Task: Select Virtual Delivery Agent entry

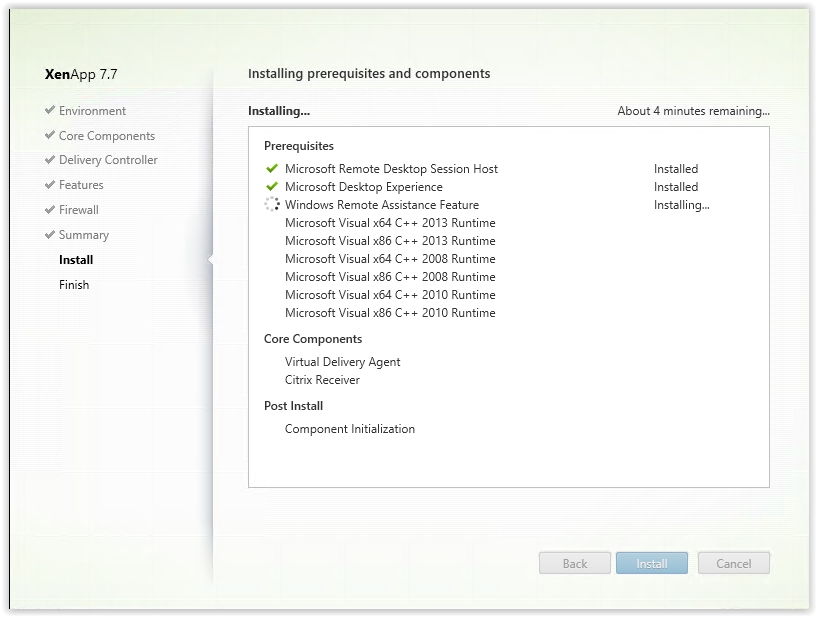Action: click(x=342, y=362)
